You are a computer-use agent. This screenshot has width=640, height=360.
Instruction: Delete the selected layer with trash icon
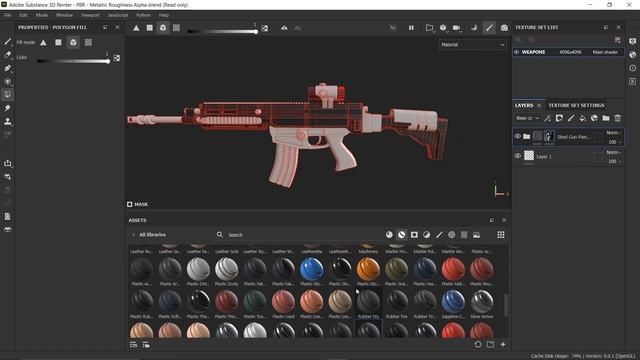pyautogui.click(x=618, y=118)
